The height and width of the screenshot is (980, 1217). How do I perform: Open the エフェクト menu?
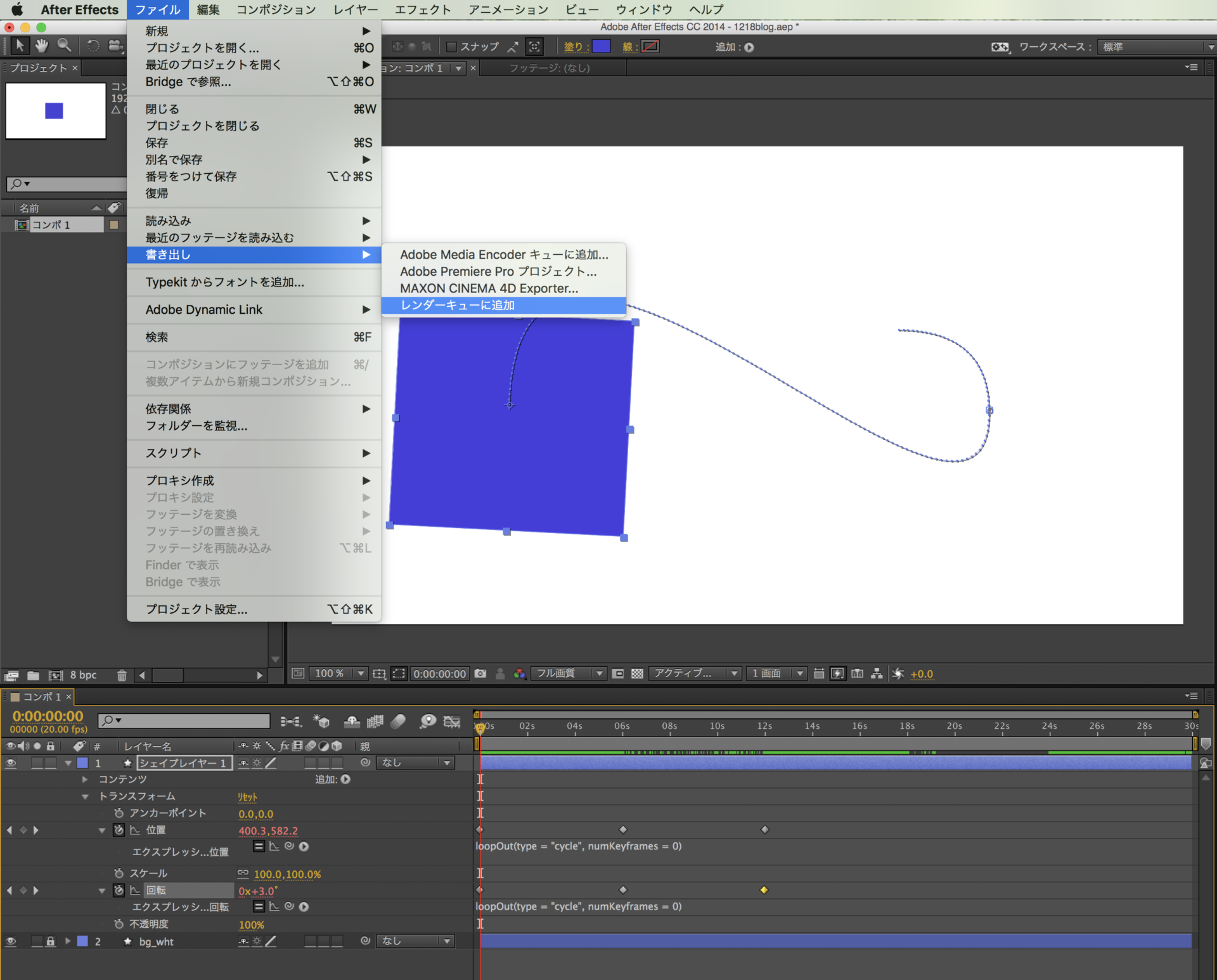[422, 10]
